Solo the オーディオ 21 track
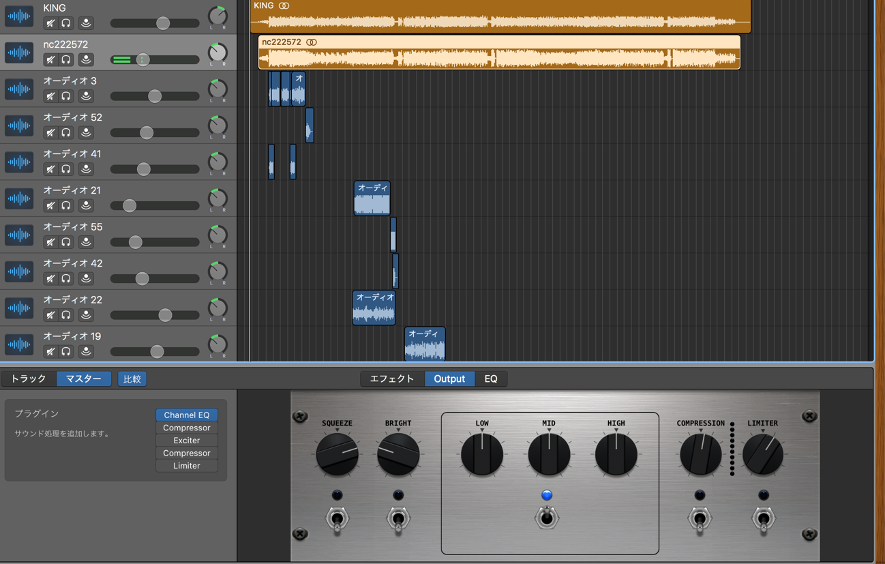This screenshot has width=885, height=564. click(x=66, y=206)
